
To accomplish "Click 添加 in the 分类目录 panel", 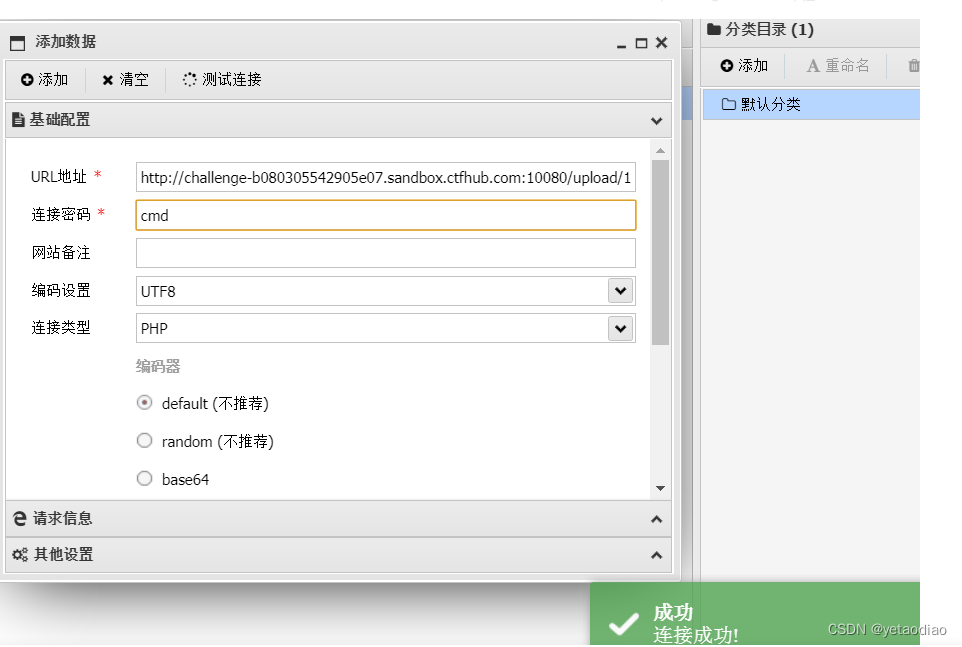I will point(745,65).
